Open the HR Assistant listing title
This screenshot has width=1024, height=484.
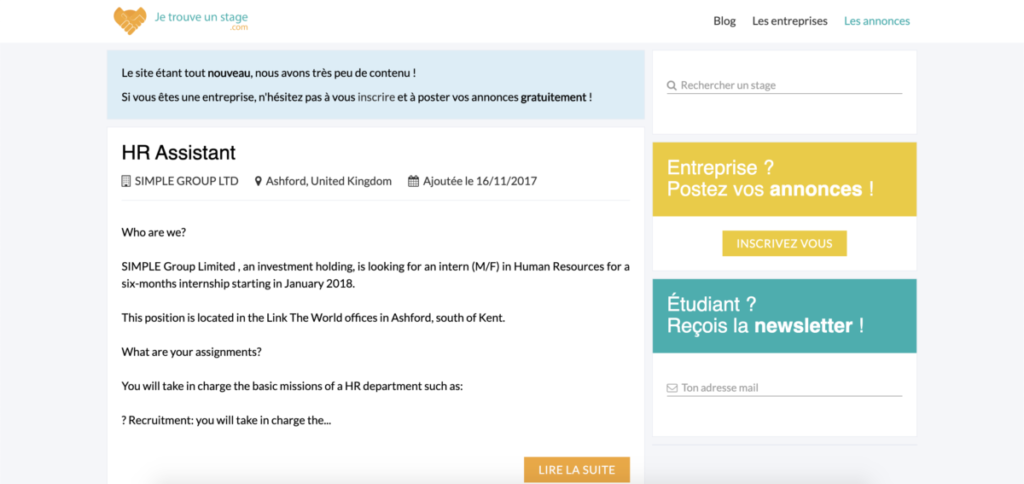178,153
